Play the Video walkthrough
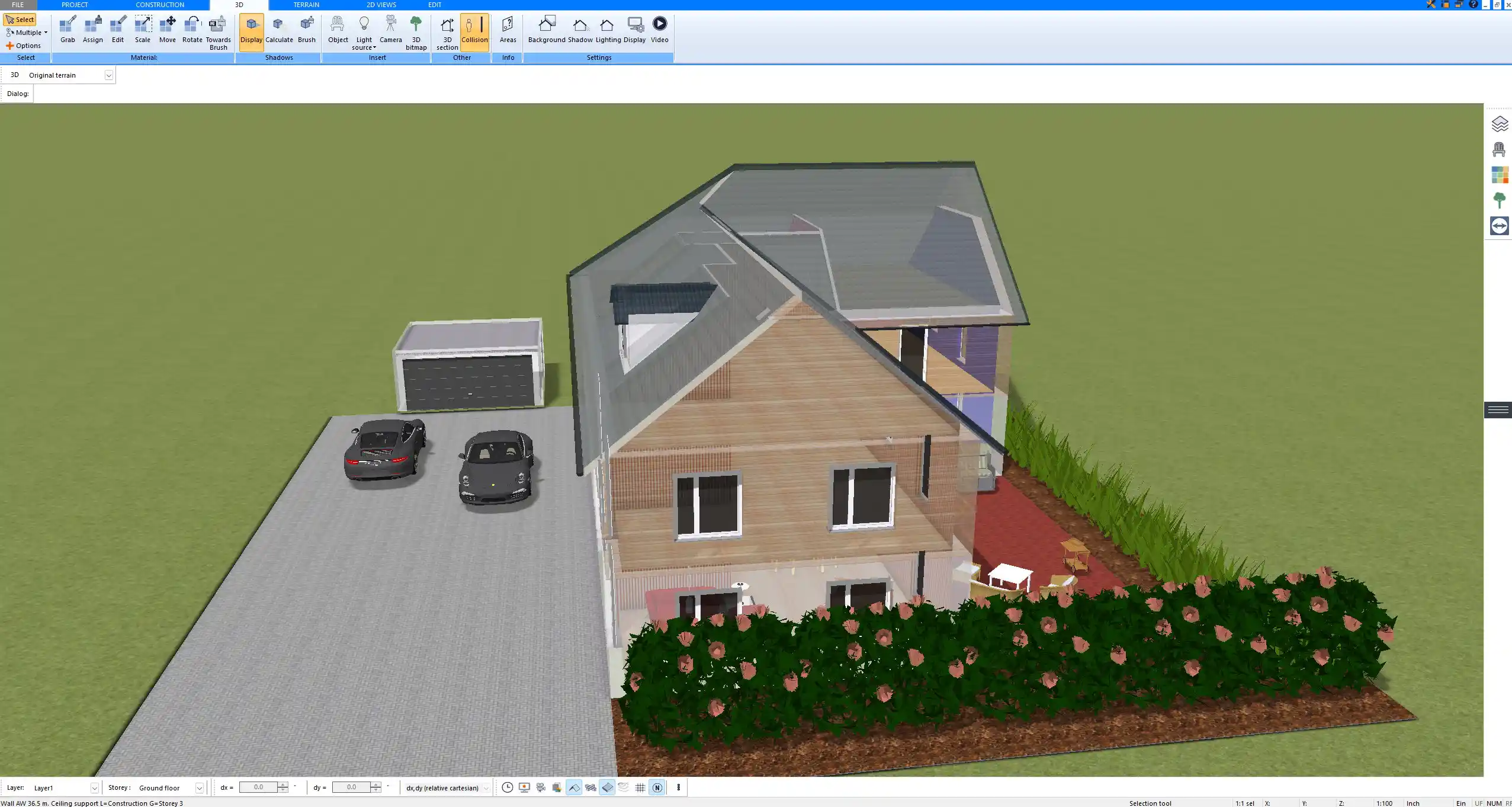Screen dimensions: 1512x807 [659, 30]
